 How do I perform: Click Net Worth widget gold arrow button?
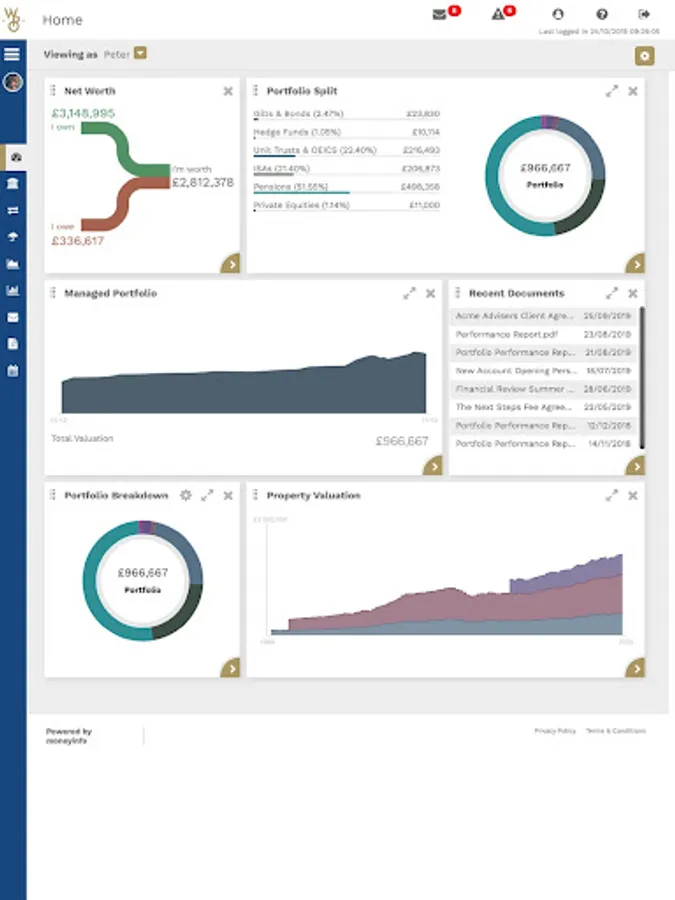point(231,263)
